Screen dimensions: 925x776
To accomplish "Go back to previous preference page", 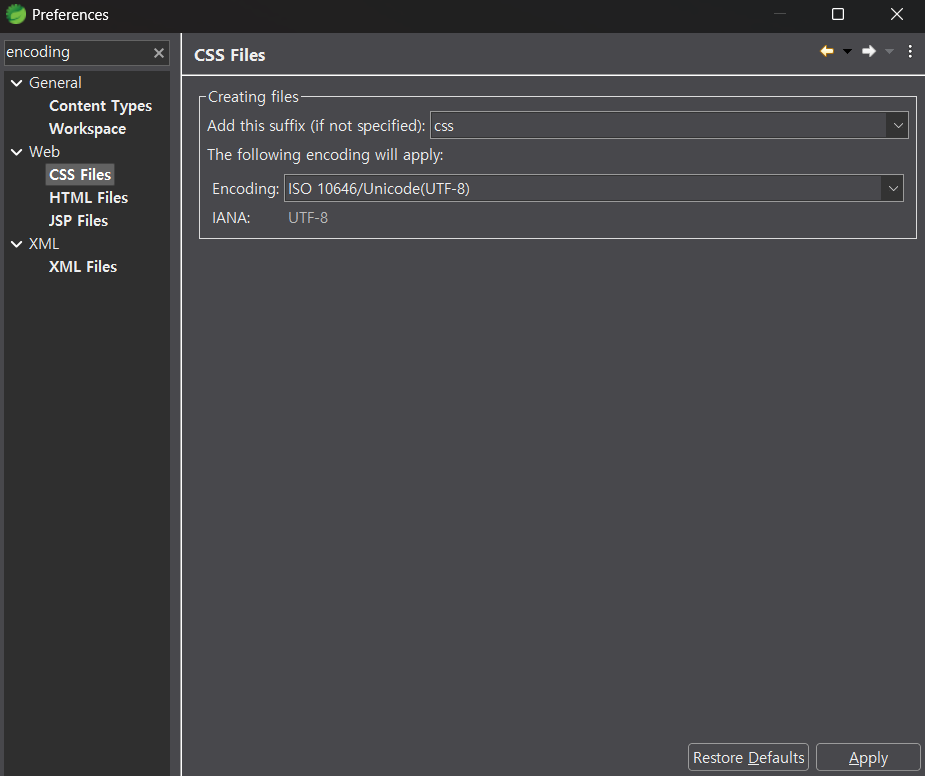I will click(827, 51).
